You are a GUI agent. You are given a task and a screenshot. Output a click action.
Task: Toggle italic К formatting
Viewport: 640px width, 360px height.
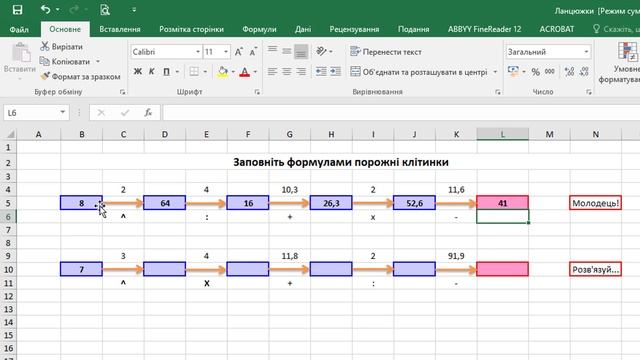click(151, 71)
